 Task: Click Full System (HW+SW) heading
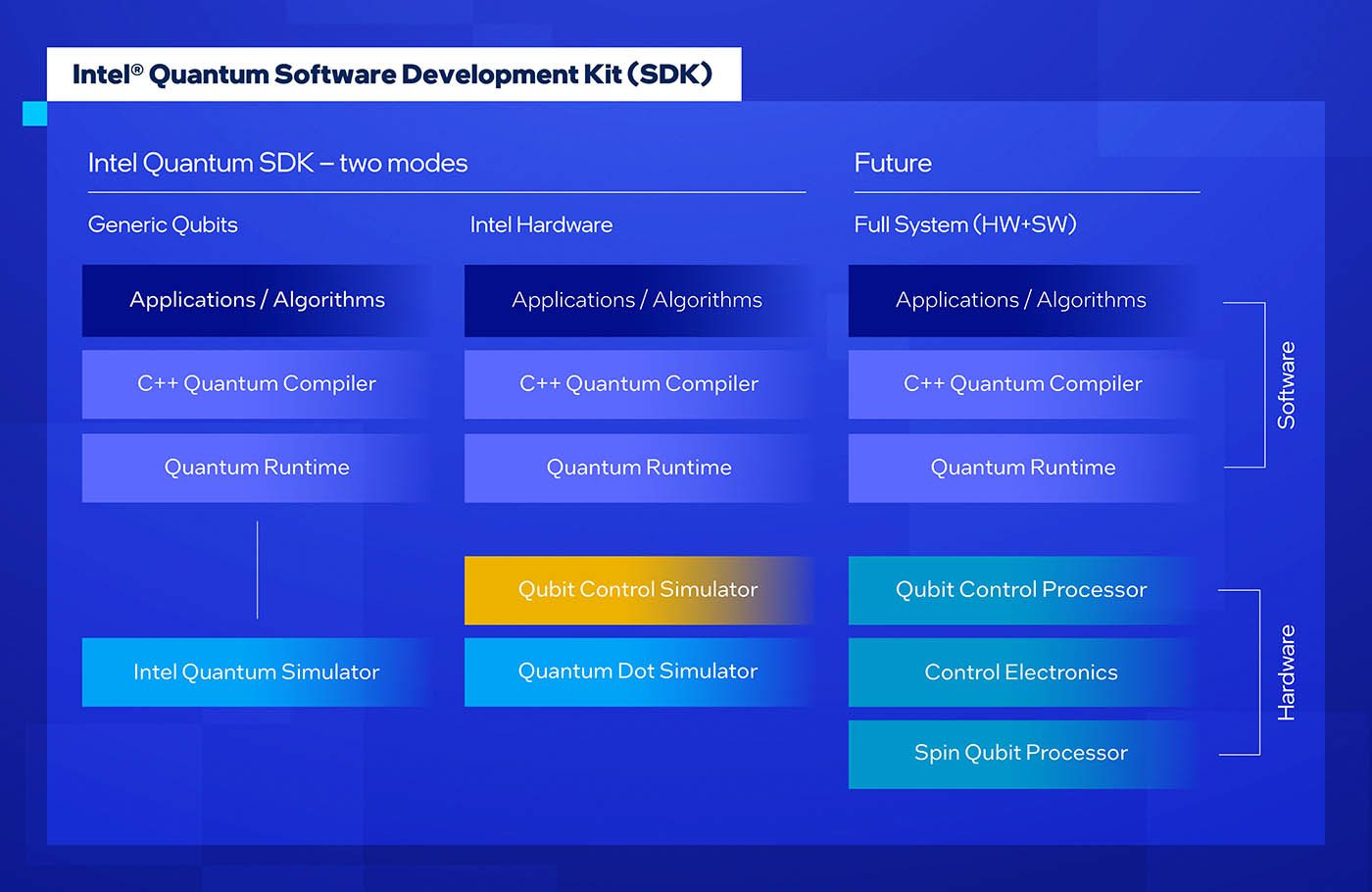[x=965, y=224]
